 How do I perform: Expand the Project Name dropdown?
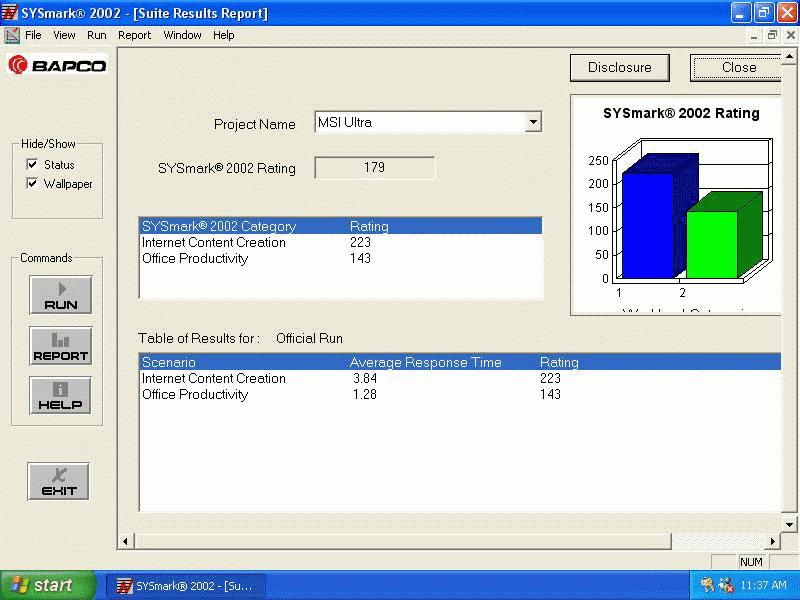tap(533, 122)
